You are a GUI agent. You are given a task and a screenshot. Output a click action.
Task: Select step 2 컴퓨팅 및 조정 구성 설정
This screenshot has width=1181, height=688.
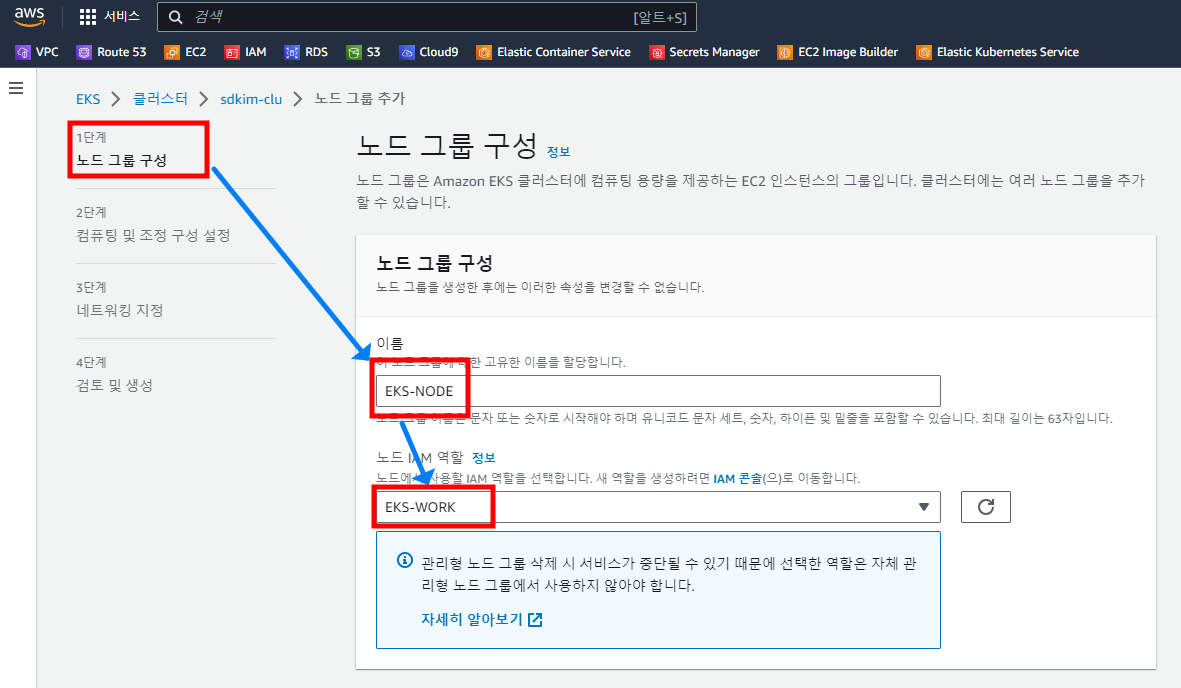[x=153, y=235]
